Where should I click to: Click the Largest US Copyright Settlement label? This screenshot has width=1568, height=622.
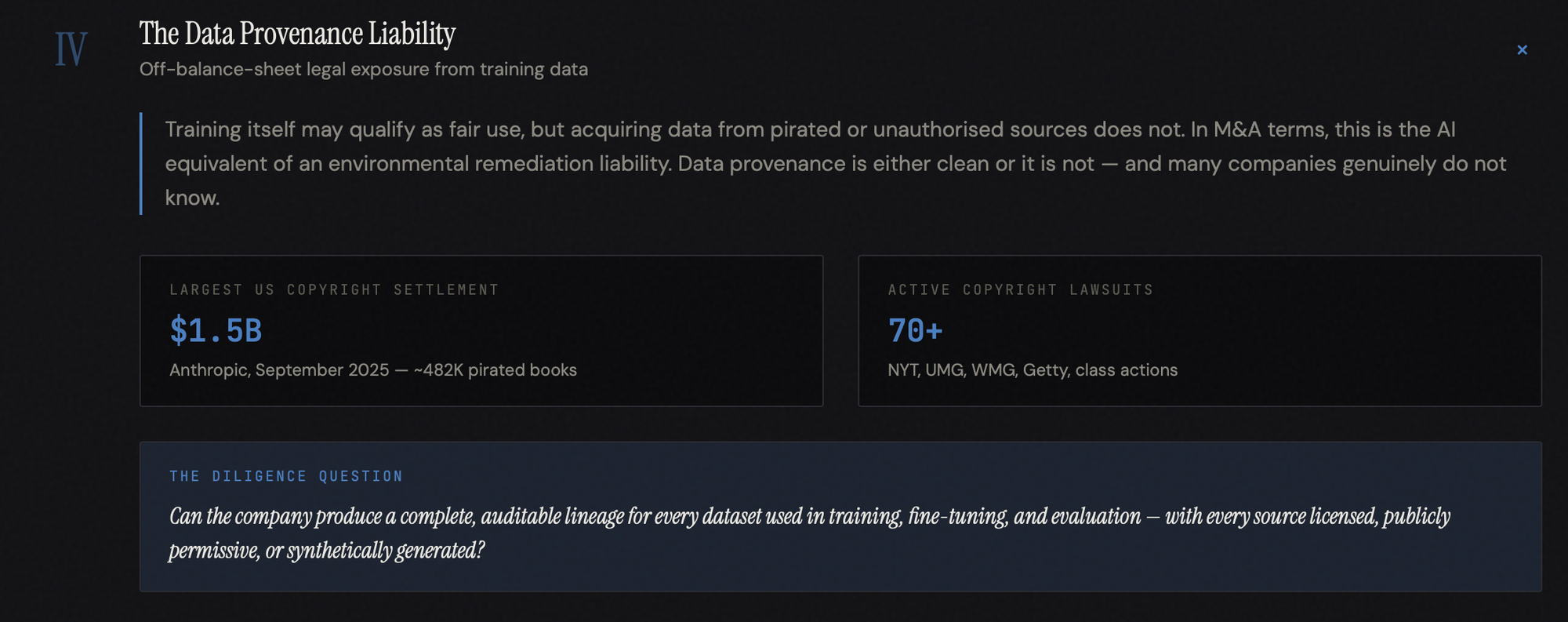click(x=334, y=290)
